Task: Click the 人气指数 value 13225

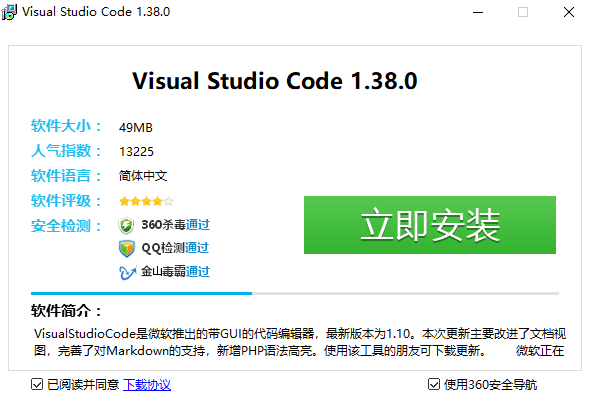Action: [136, 152]
